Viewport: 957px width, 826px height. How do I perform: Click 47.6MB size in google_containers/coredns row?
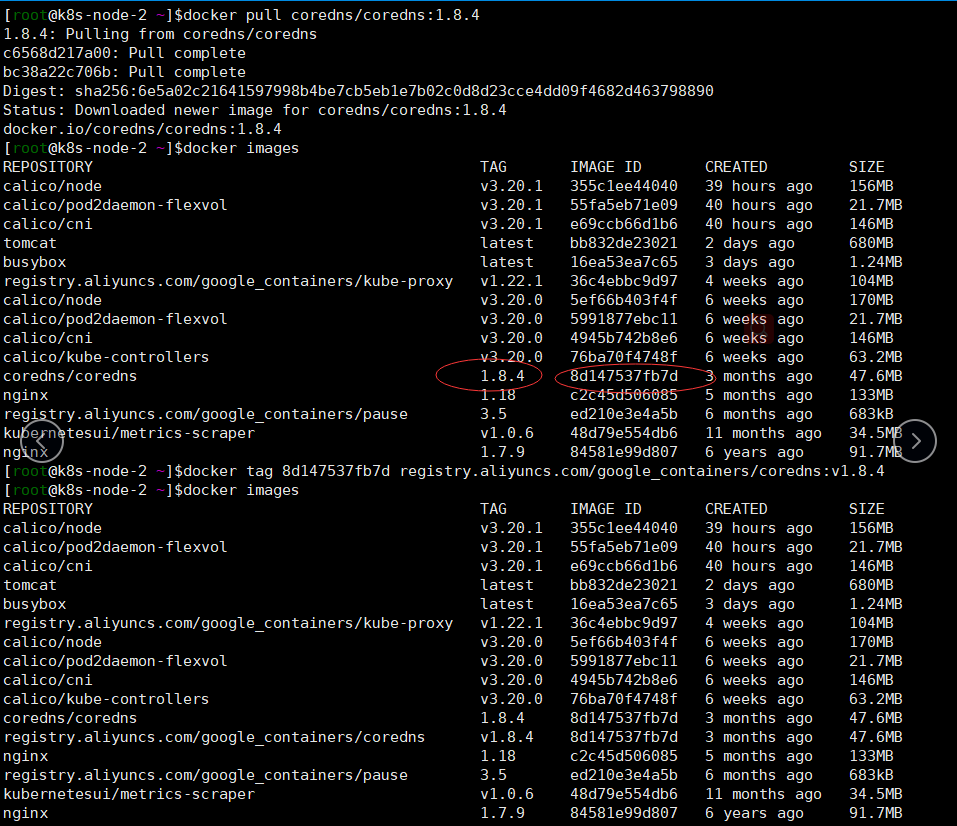876,737
